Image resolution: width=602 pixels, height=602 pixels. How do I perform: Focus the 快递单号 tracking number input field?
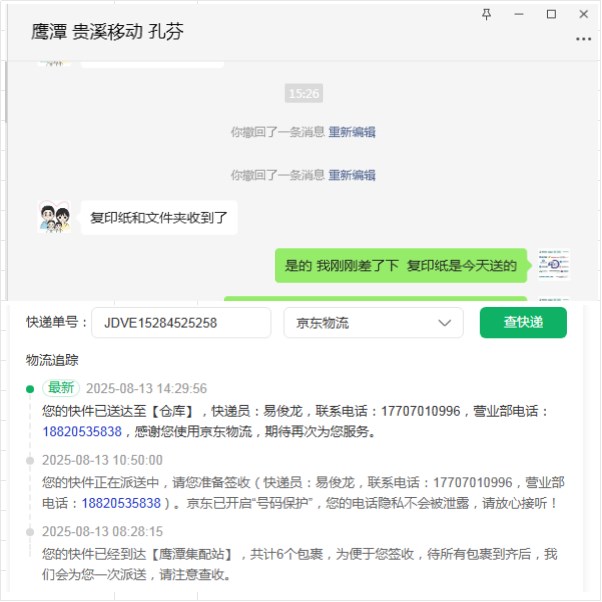181,323
